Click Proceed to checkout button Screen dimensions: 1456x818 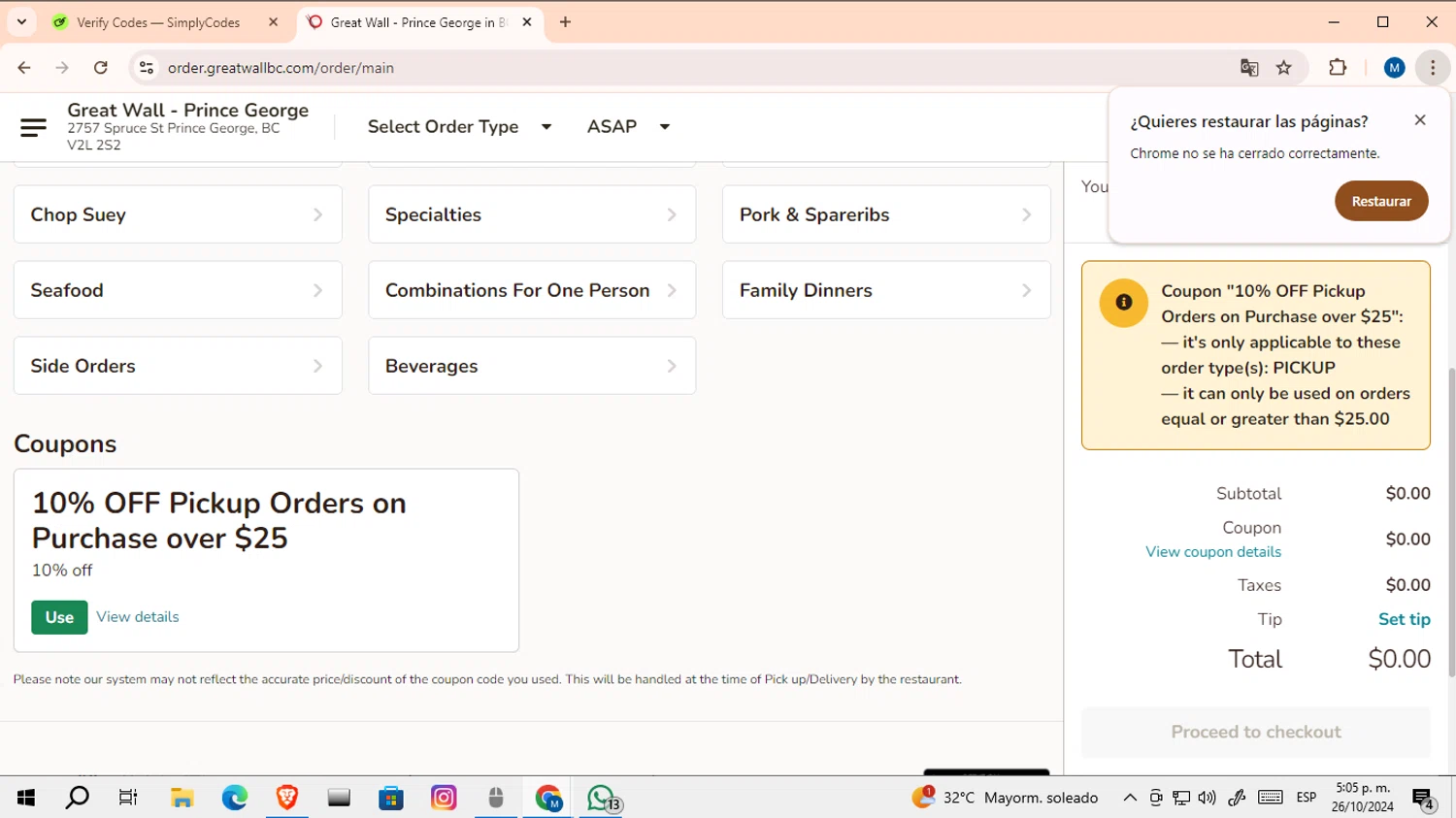pyautogui.click(x=1256, y=732)
